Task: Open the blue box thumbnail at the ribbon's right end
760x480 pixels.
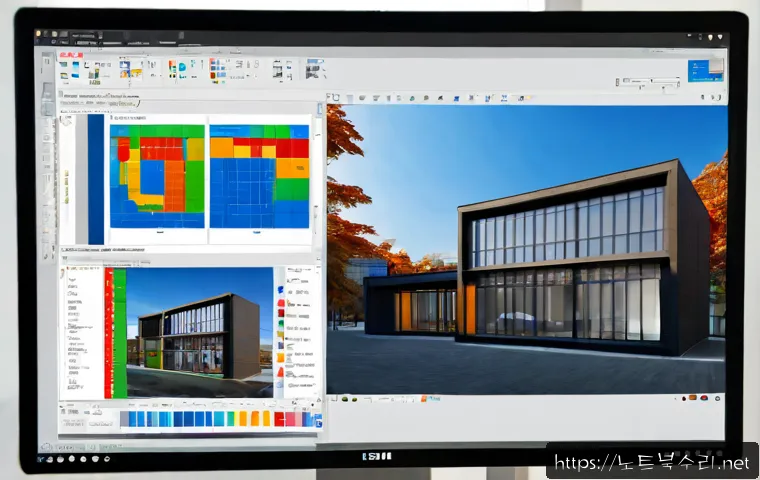Action: pos(705,71)
